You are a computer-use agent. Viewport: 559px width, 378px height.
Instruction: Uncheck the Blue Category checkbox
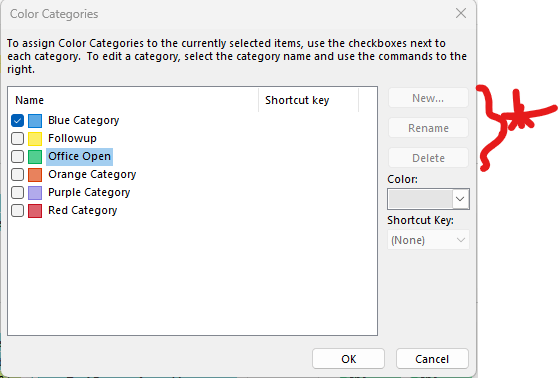pyautogui.click(x=17, y=121)
